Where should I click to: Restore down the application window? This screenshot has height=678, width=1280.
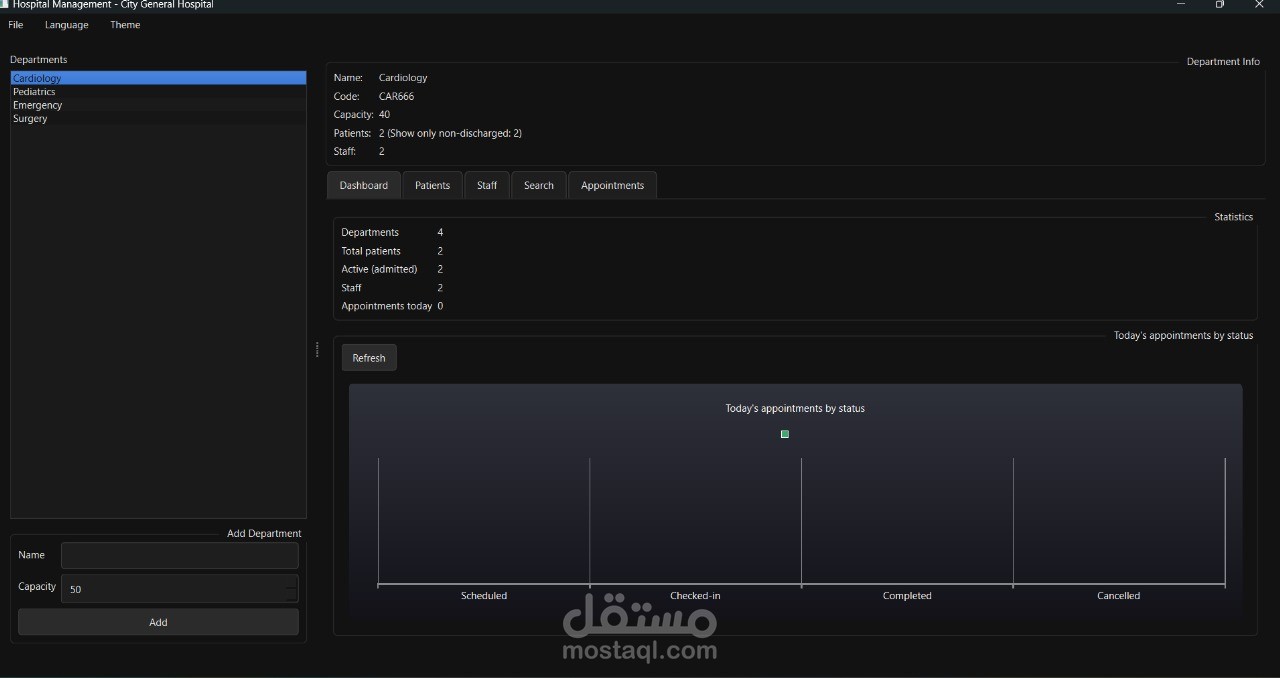1220,4
